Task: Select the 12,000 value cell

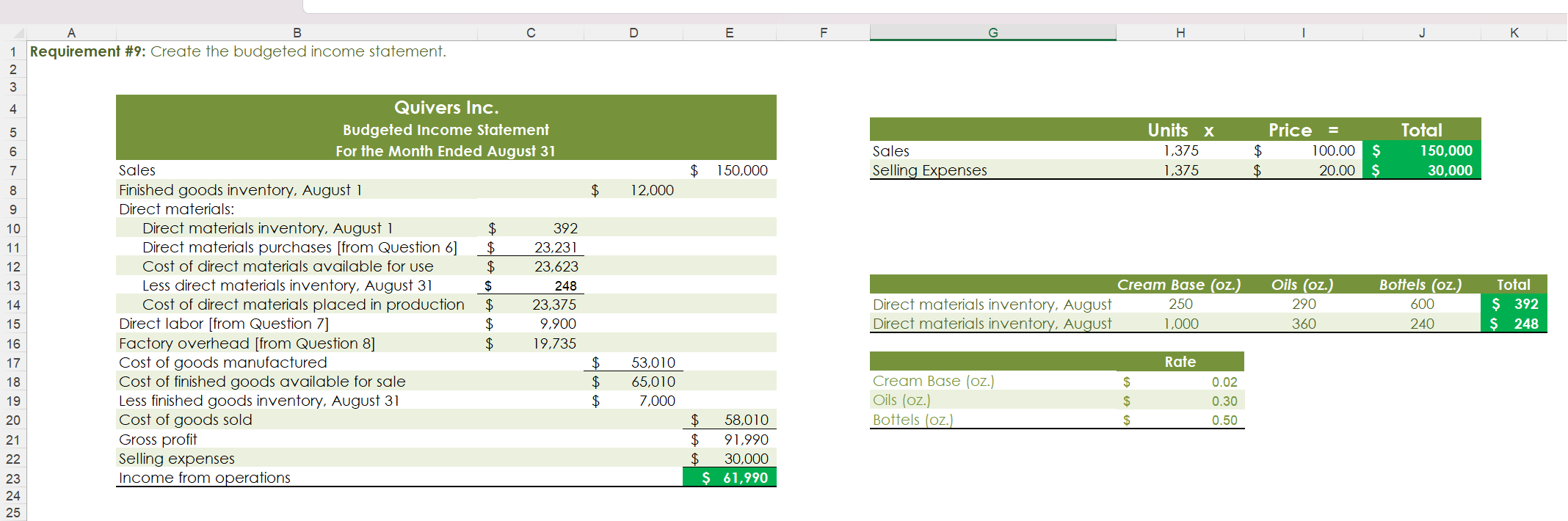Action: pyautogui.click(x=634, y=190)
